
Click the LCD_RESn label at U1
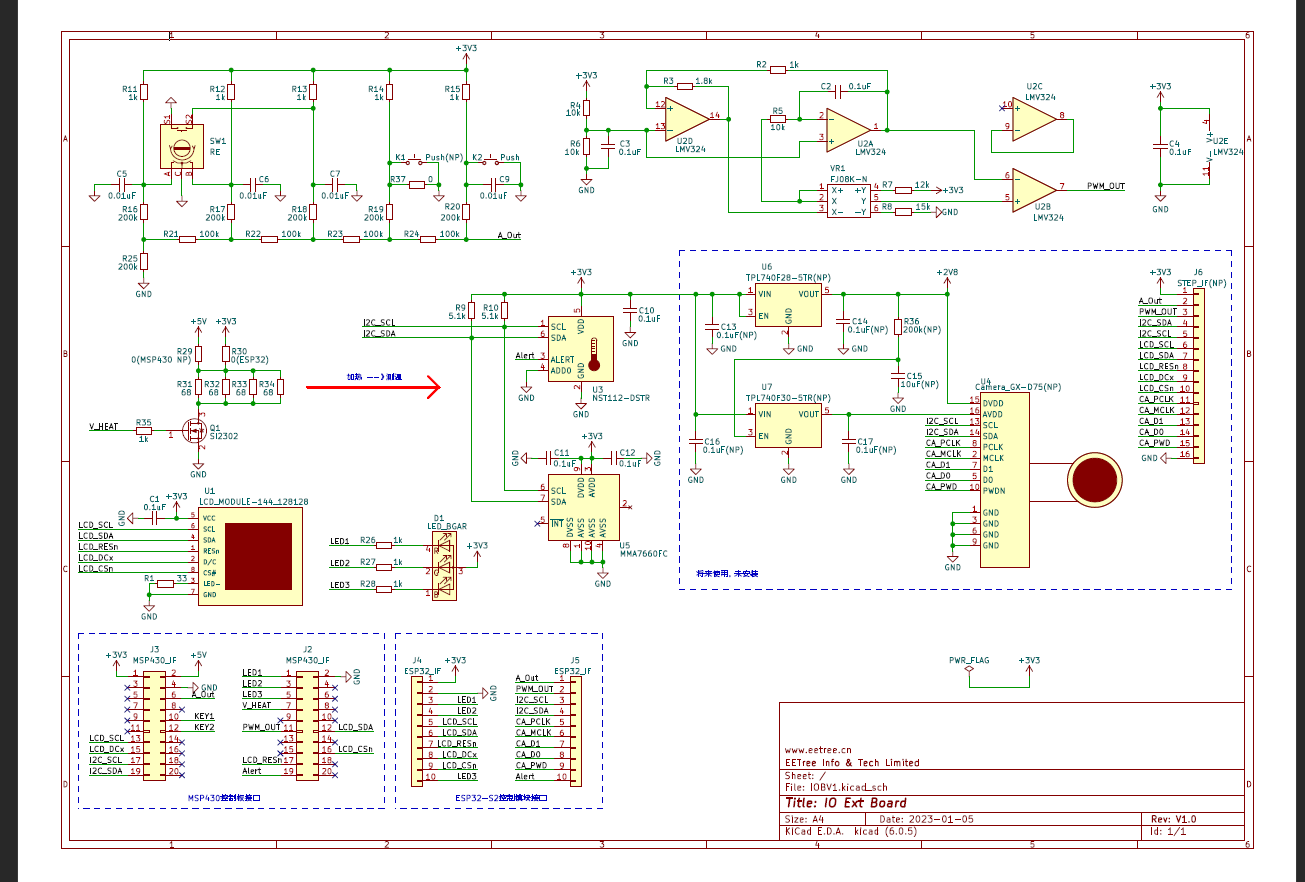coord(98,547)
